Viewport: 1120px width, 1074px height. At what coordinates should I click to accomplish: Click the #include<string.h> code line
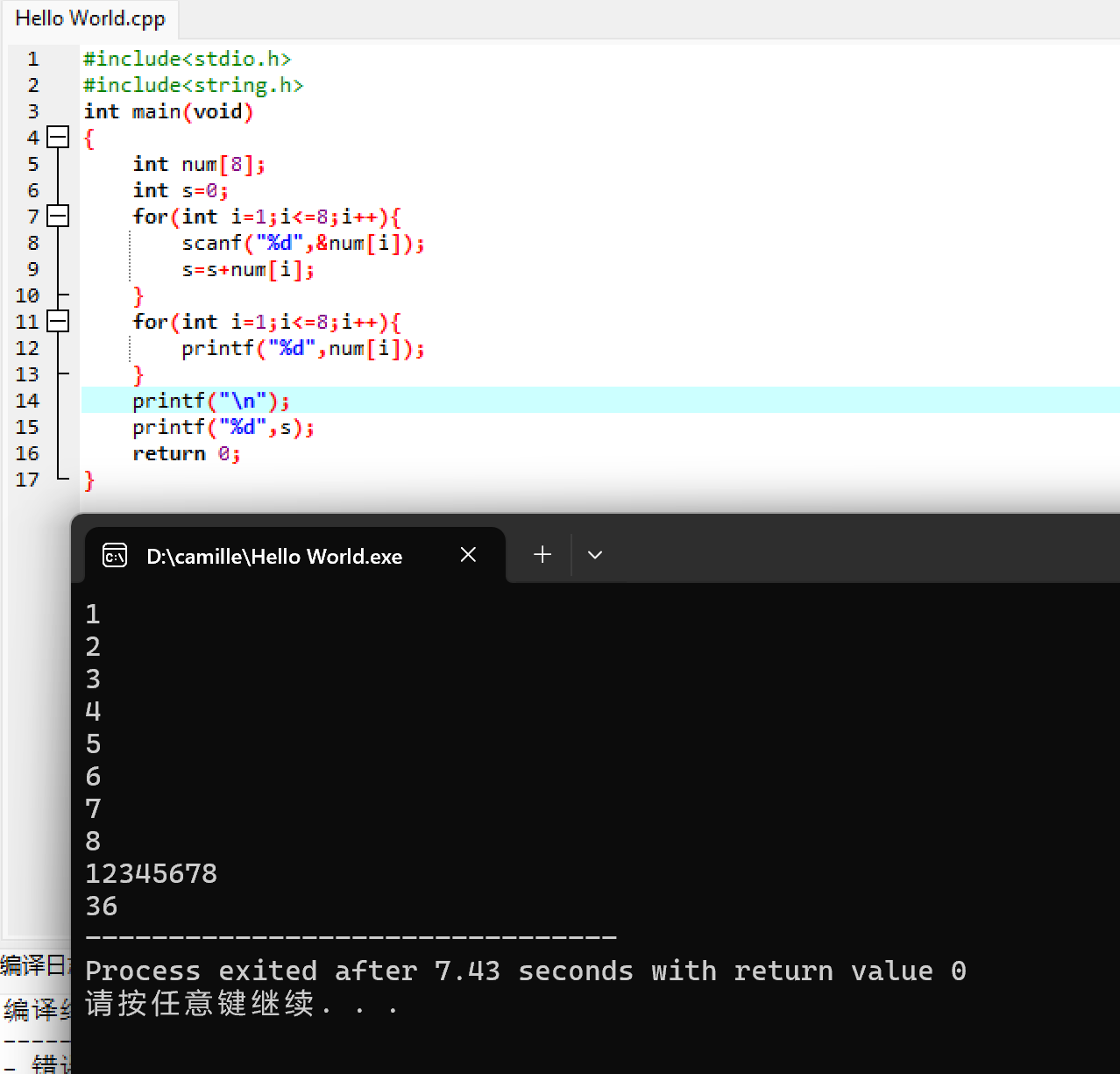click(x=193, y=85)
